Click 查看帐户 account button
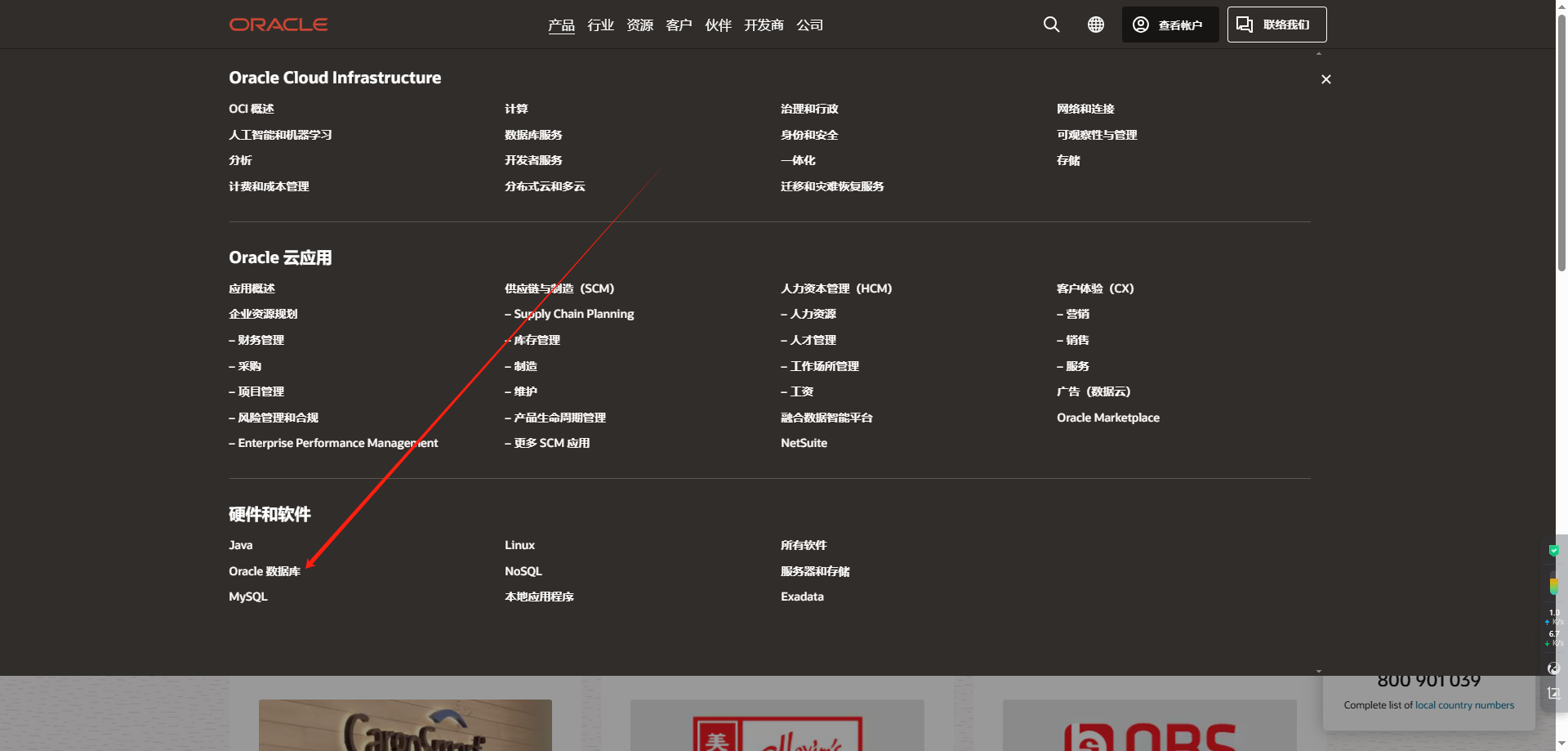Image resolution: width=1568 pixels, height=751 pixels. coord(1170,25)
